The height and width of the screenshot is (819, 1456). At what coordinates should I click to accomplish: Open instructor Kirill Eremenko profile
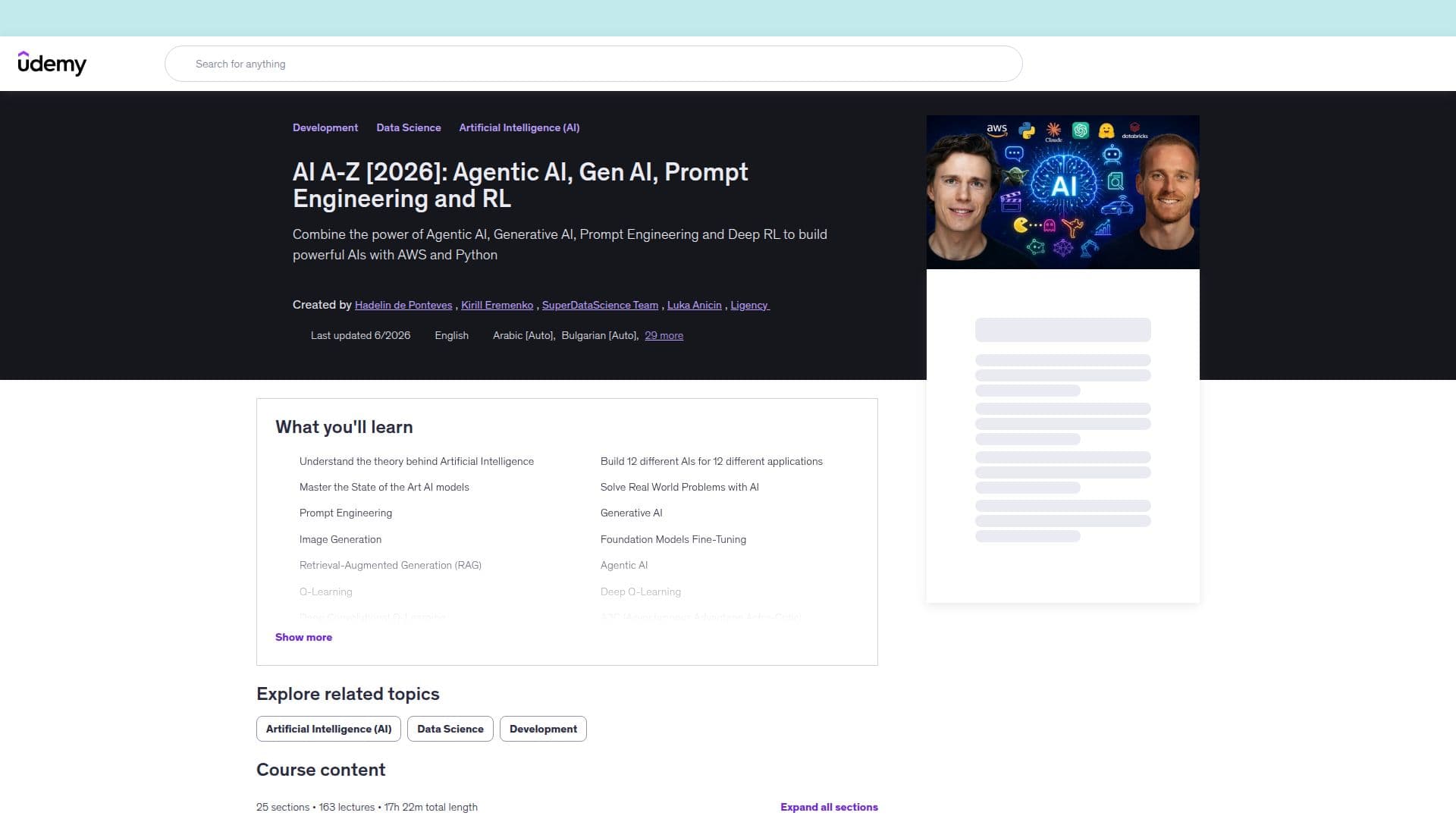(x=497, y=305)
